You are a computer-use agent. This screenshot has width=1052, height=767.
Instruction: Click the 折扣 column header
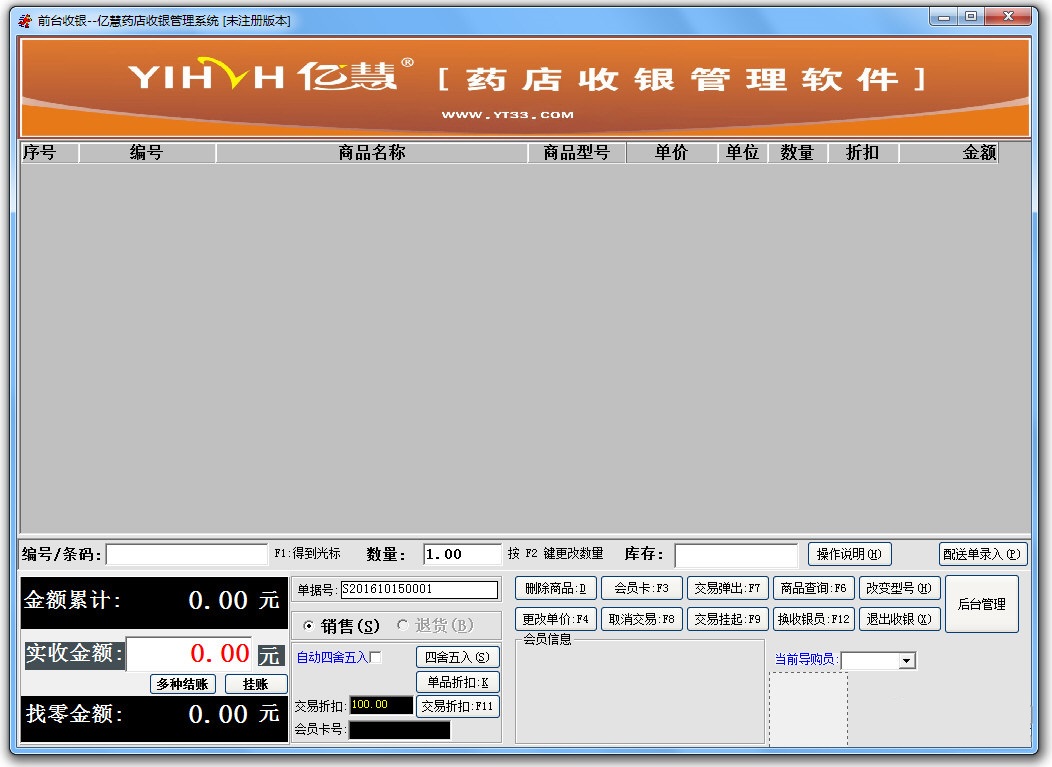863,153
